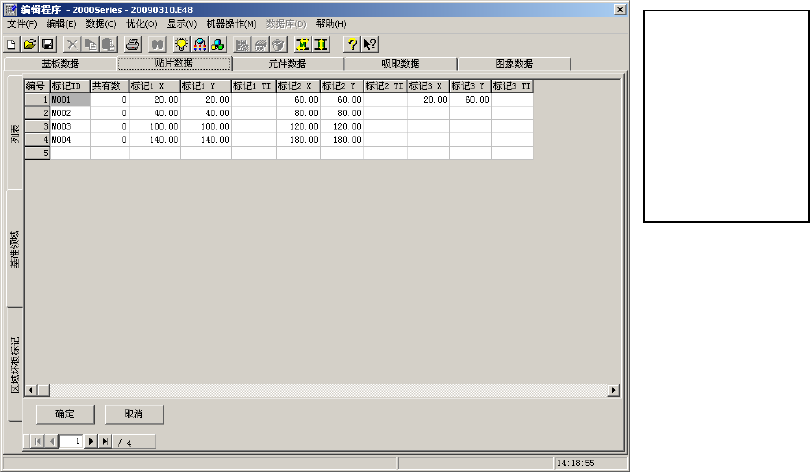Select the N003 cell in the table
Screen dimensions: 810x472
click(69, 127)
